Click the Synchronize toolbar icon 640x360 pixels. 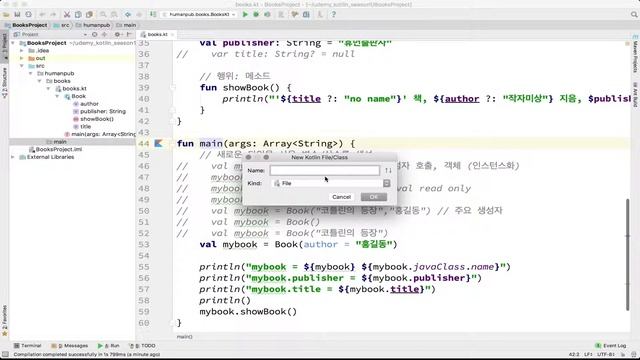click(28, 14)
